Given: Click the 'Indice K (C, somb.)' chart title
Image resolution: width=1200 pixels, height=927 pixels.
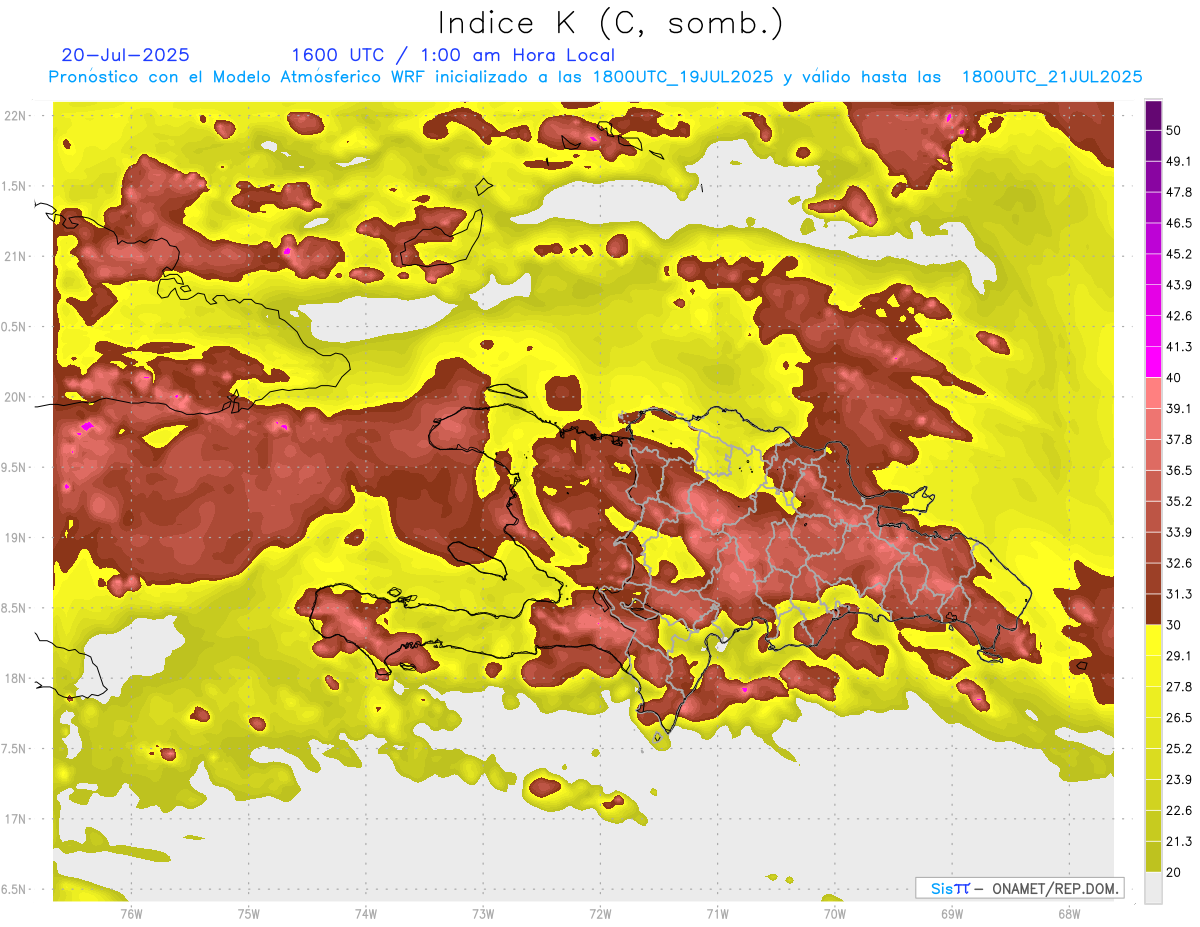Looking at the screenshot, I should pyautogui.click(x=610, y=24).
